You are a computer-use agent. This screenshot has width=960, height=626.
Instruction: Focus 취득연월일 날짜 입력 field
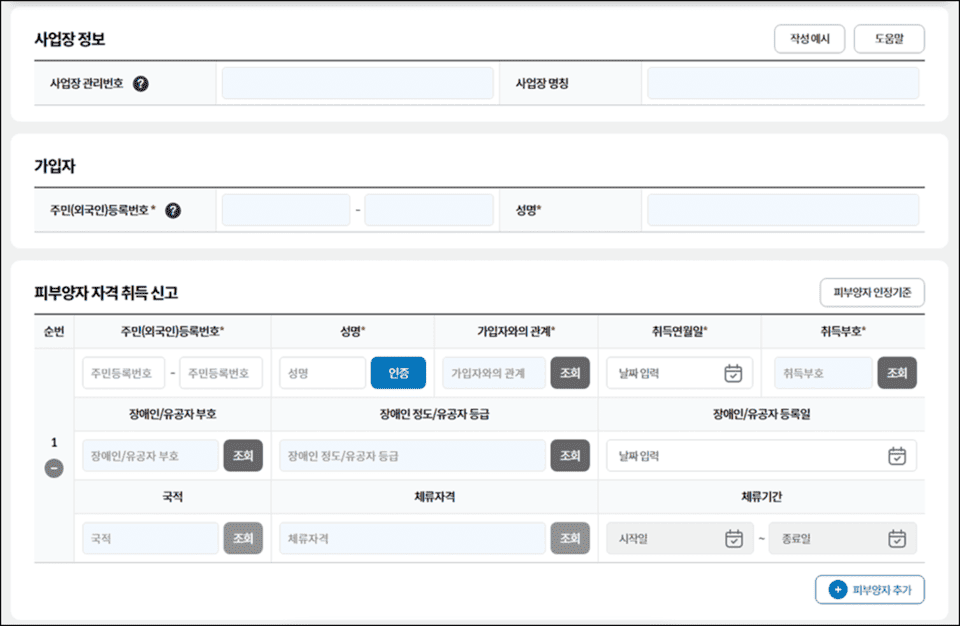click(679, 373)
